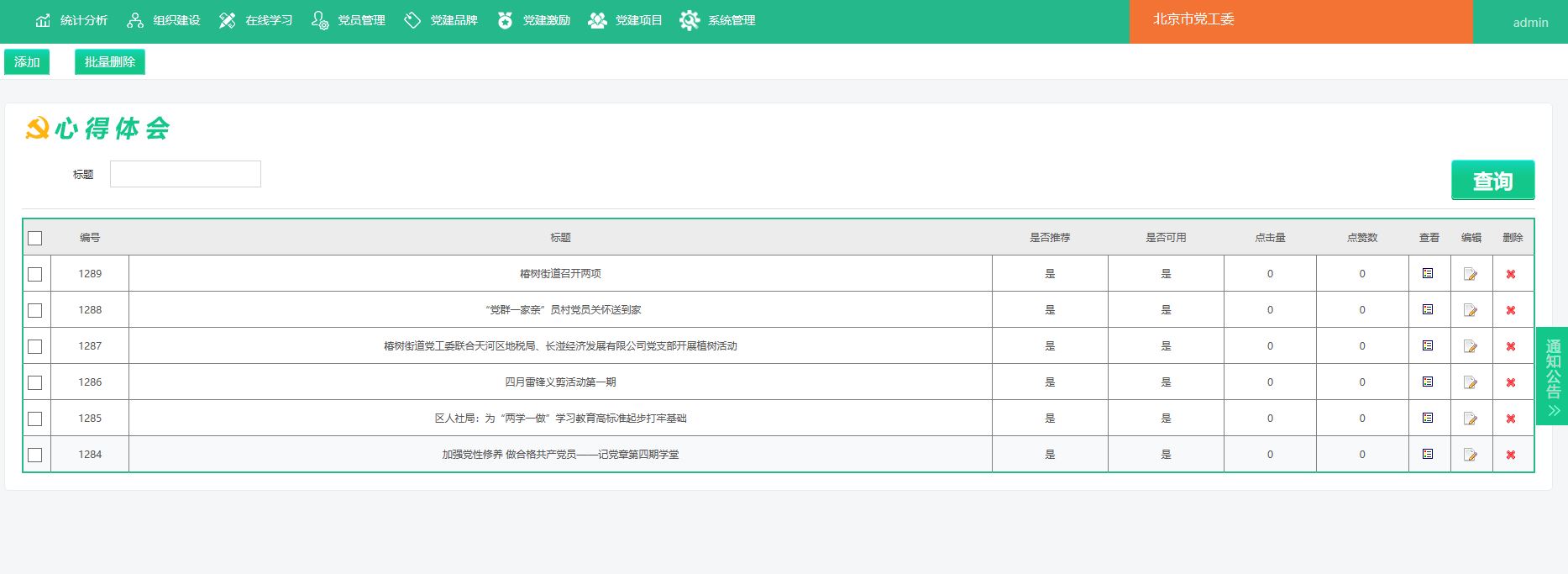The width and height of the screenshot is (1568, 574).
Task: Delete row 1288 using red X icon
Action: point(1511,310)
